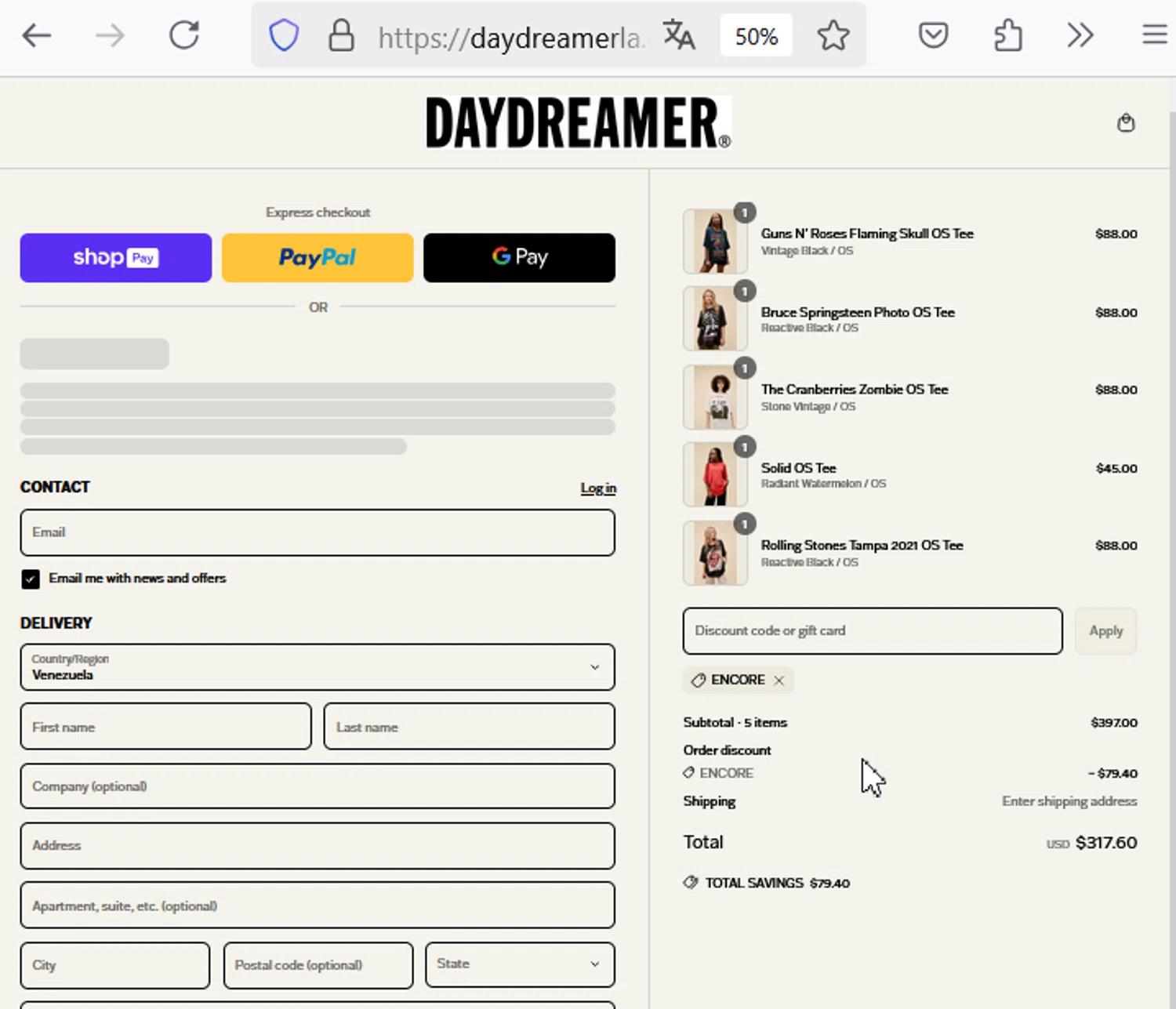Click Bruce Springsteen Photo OS Tee title
This screenshot has width=1176, height=1009.
point(858,312)
